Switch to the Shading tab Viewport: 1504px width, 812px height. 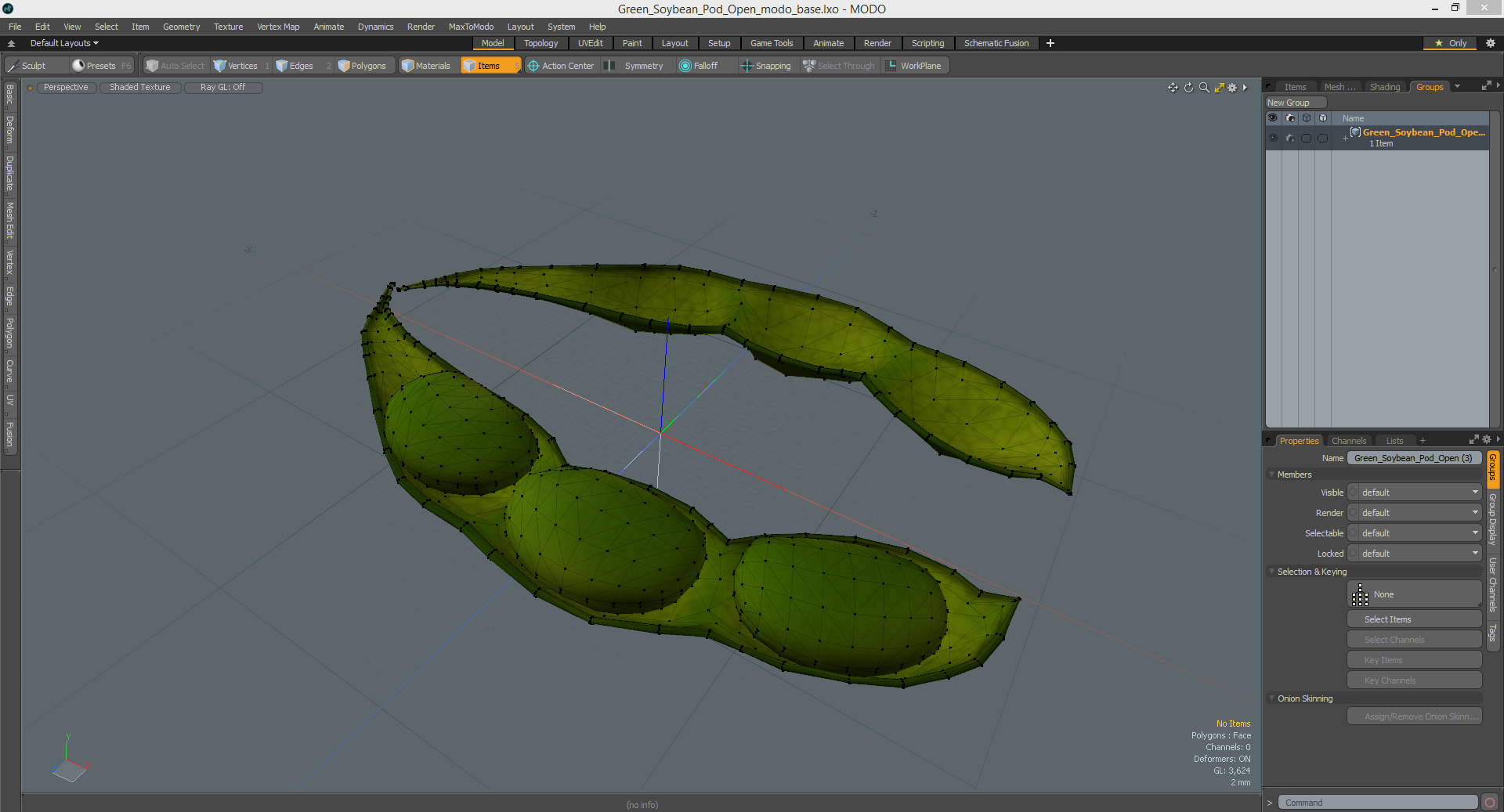click(1385, 87)
